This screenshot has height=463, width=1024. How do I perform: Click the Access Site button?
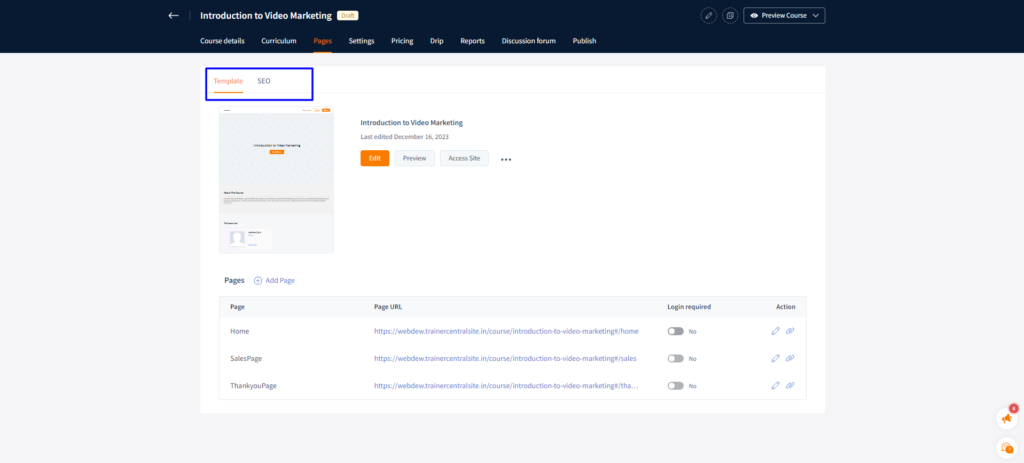[464, 158]
